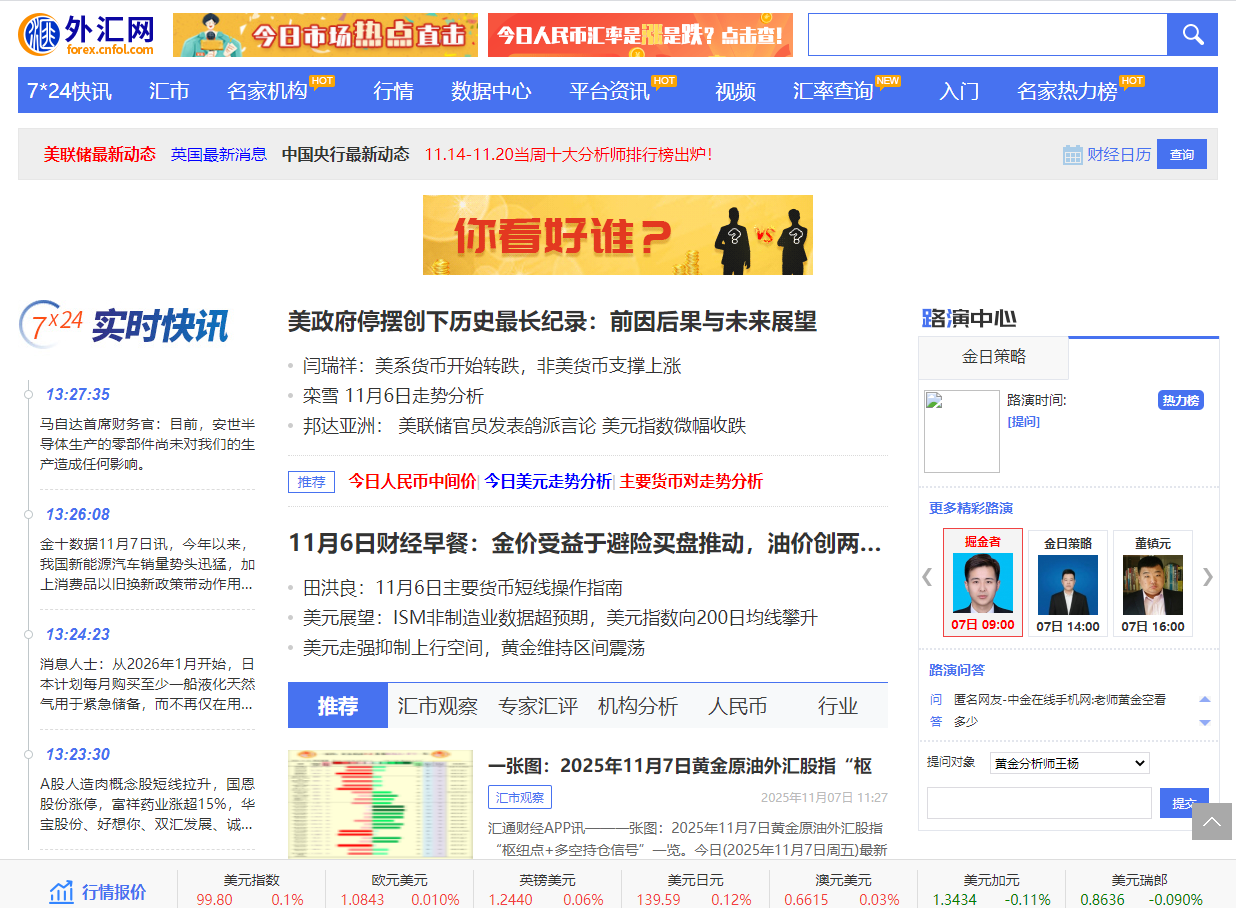Image resolution: width=1236 pixels, height=908 pixels.
Task: Click the search input field at top
Action: click(x=985, y=34)
